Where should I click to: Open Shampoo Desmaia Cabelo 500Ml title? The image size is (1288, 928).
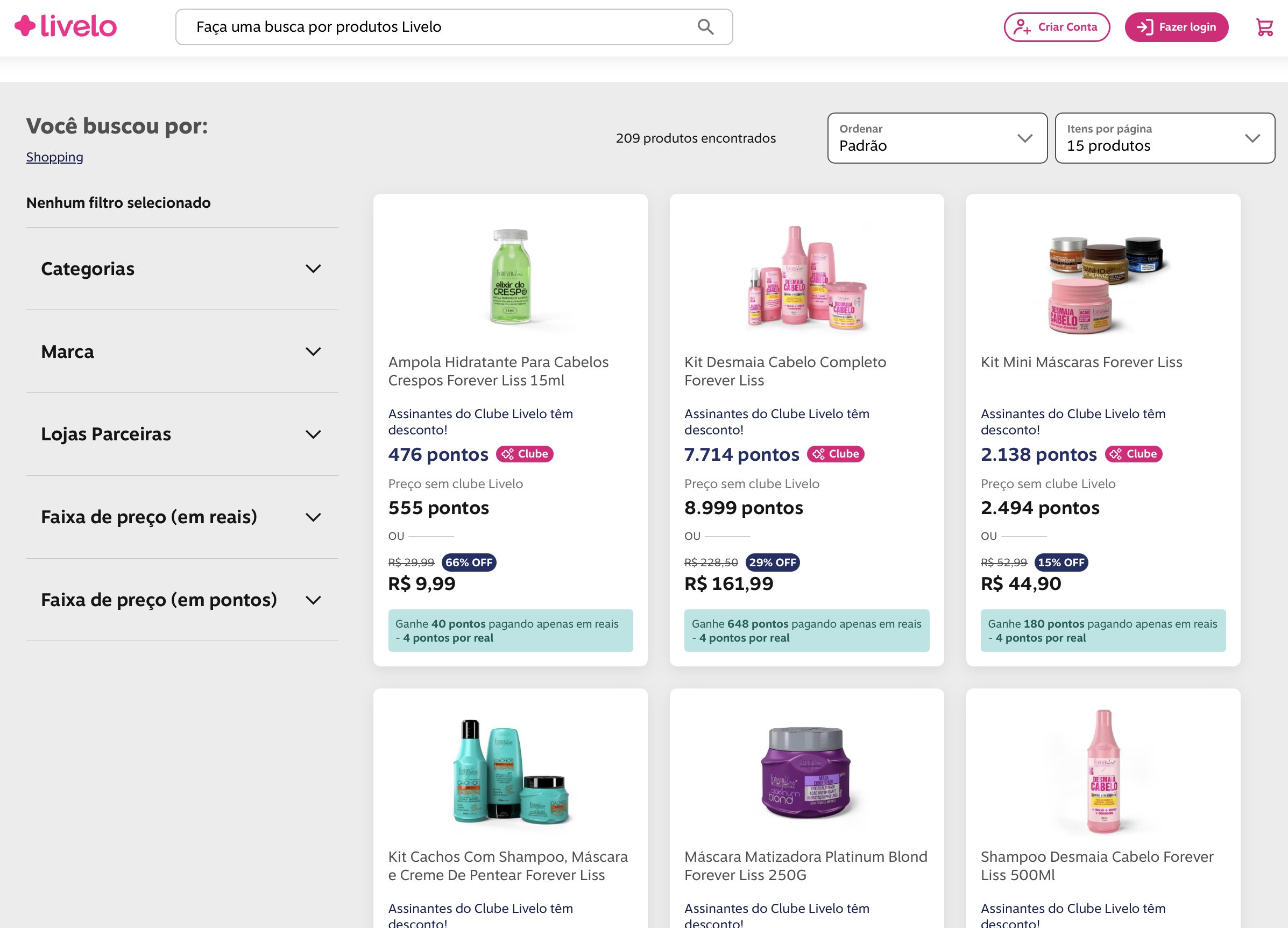coord(1096,866)
